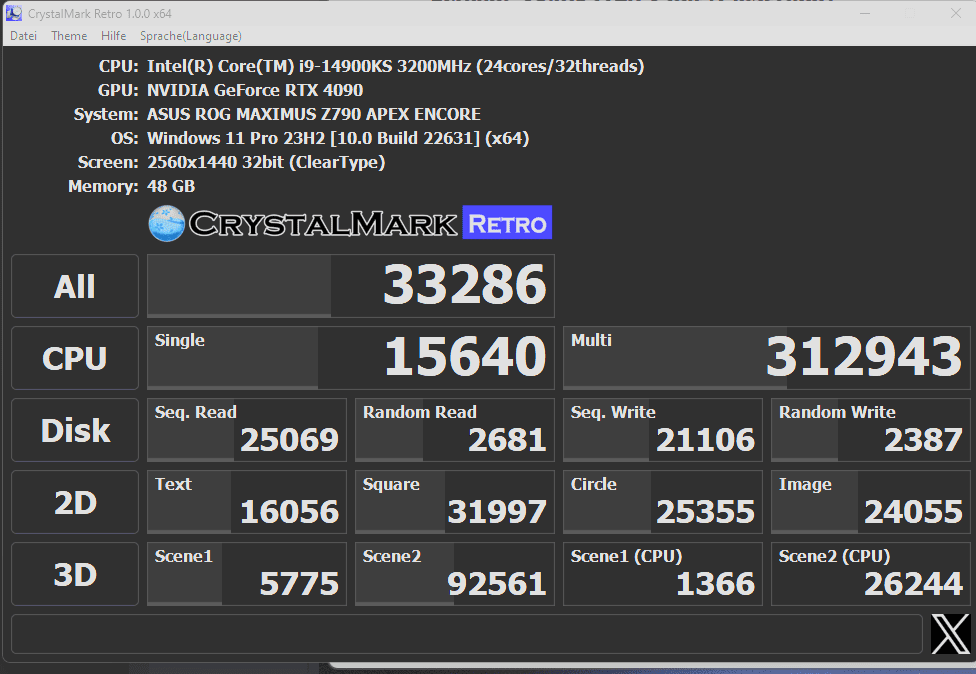976x674 pixels.
Task: Open the Sprache(Language) menu
Action: pyautogui.click(x=190, y=36)
